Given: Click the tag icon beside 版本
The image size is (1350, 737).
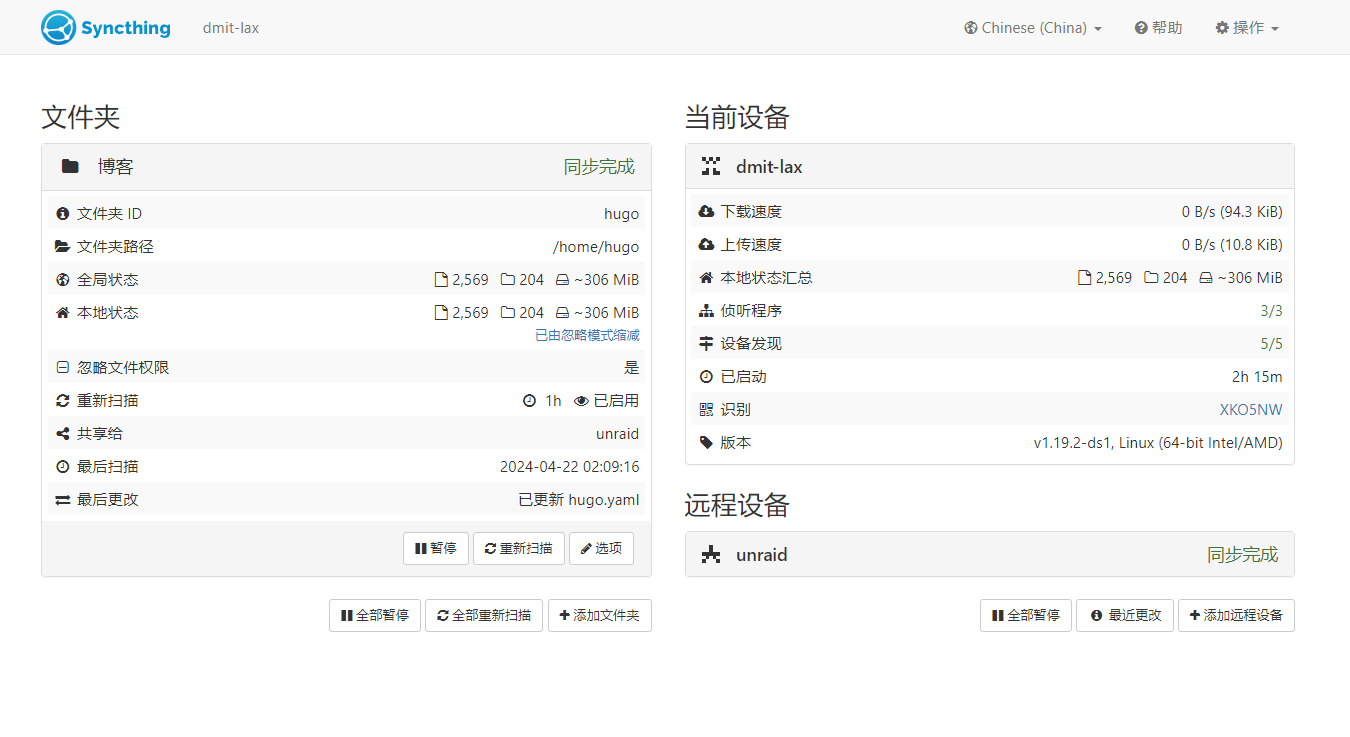Looking at the screenshot, I should [x=706, y=443].
